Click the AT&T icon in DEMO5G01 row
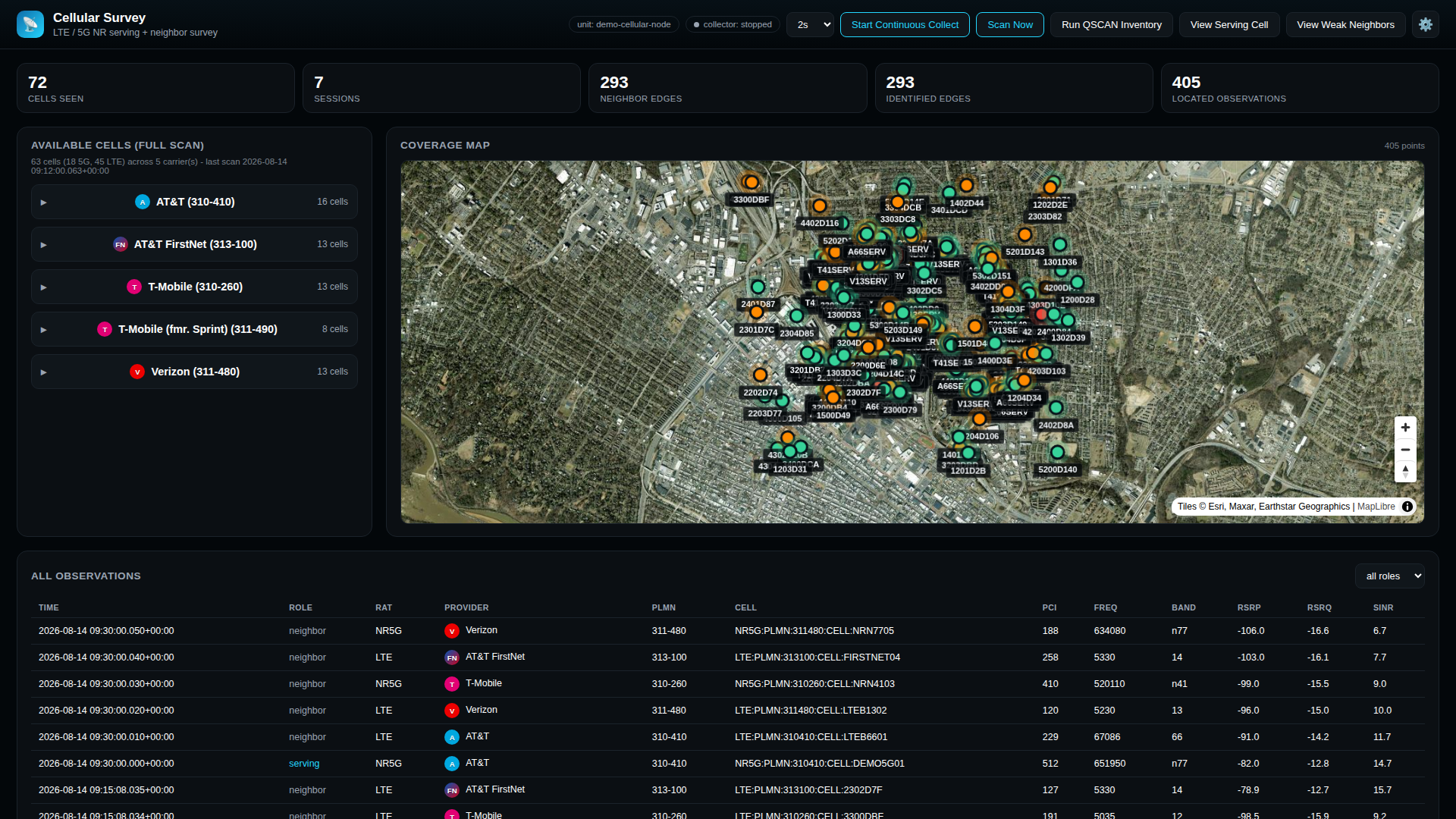Image resolution: width=1456 pixels, height=819 pixels. pos(452,764)
